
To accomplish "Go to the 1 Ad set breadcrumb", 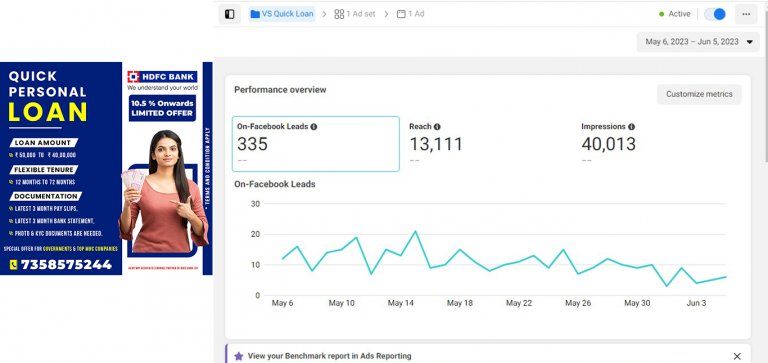I will (355, 14).
